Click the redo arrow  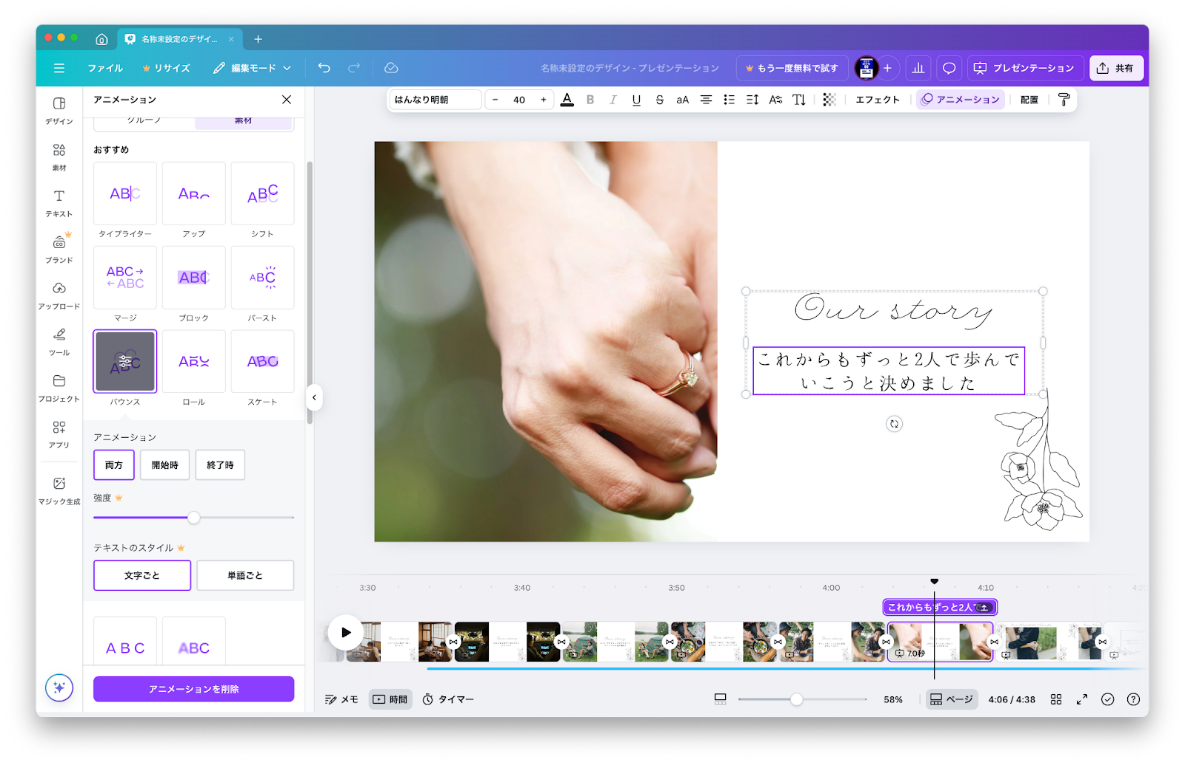(x=354, y=68)
